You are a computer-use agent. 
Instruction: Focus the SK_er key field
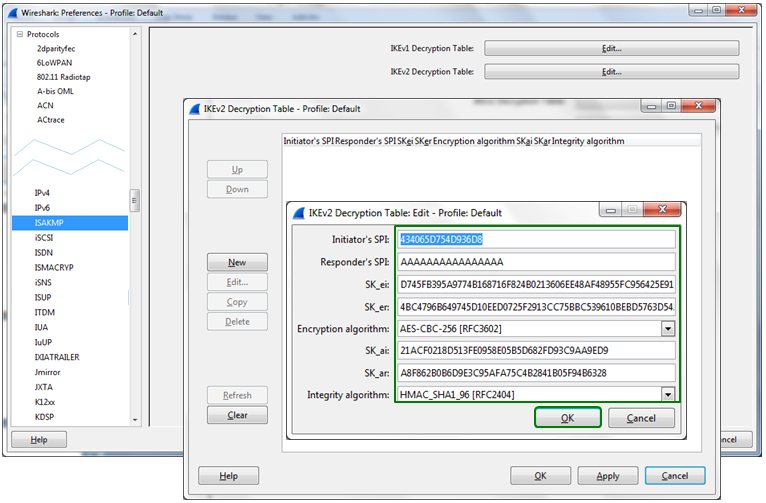[x=536, y=307]
